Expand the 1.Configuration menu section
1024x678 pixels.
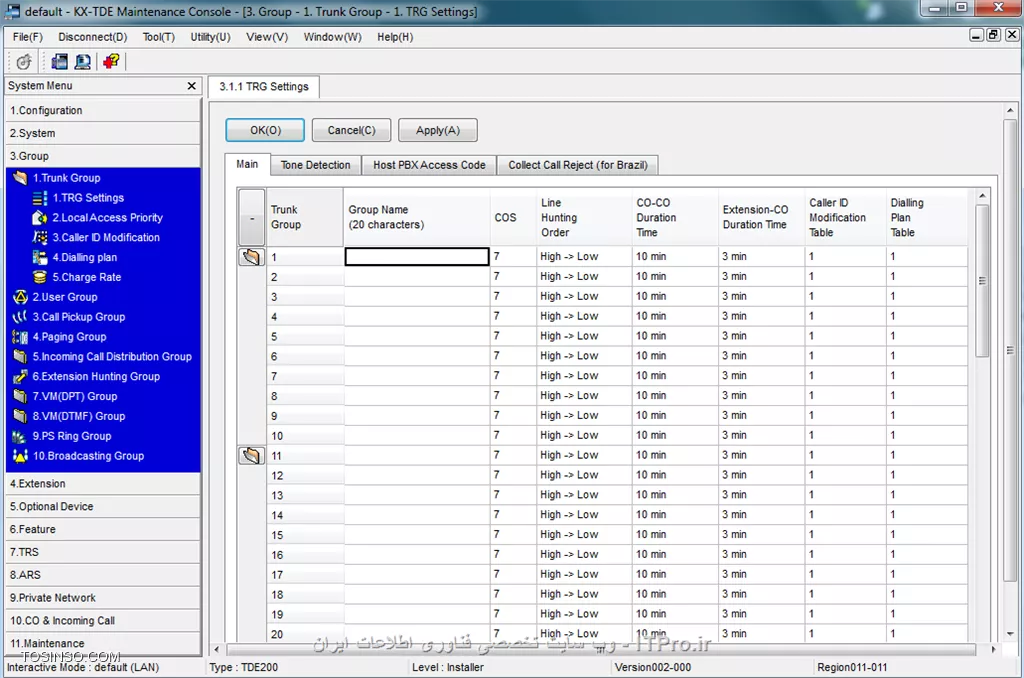(103, 110)
